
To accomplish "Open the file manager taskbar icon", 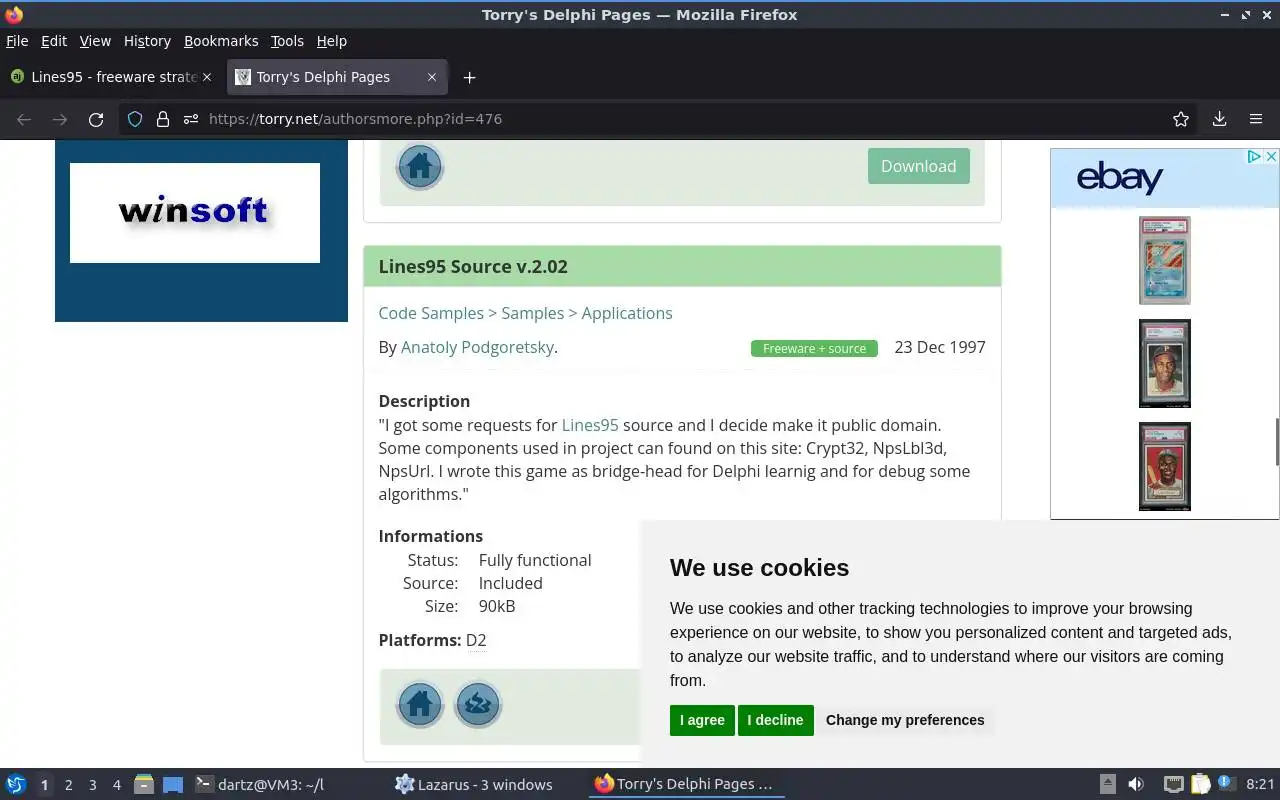I will tap(144, 785).
